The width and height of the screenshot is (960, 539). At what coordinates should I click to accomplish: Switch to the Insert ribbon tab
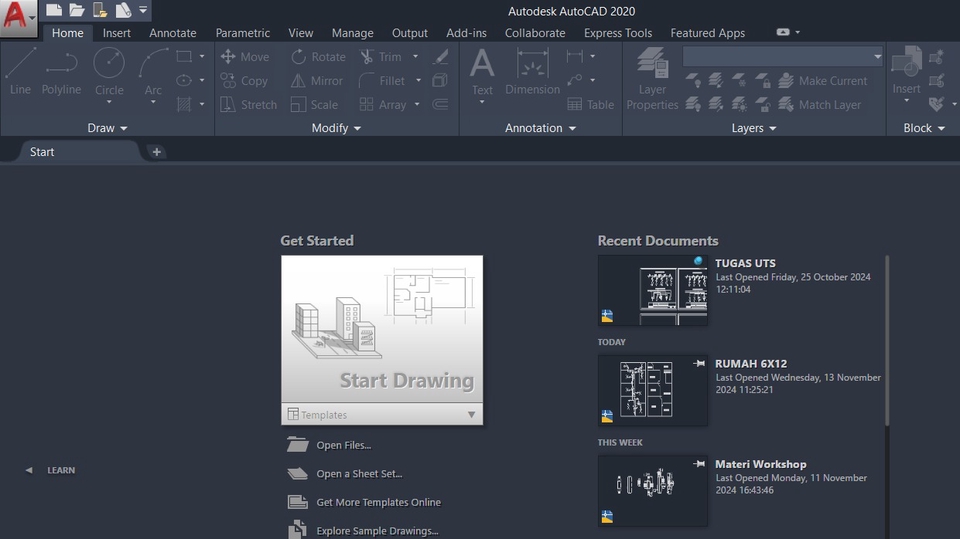tap(116, 33)
